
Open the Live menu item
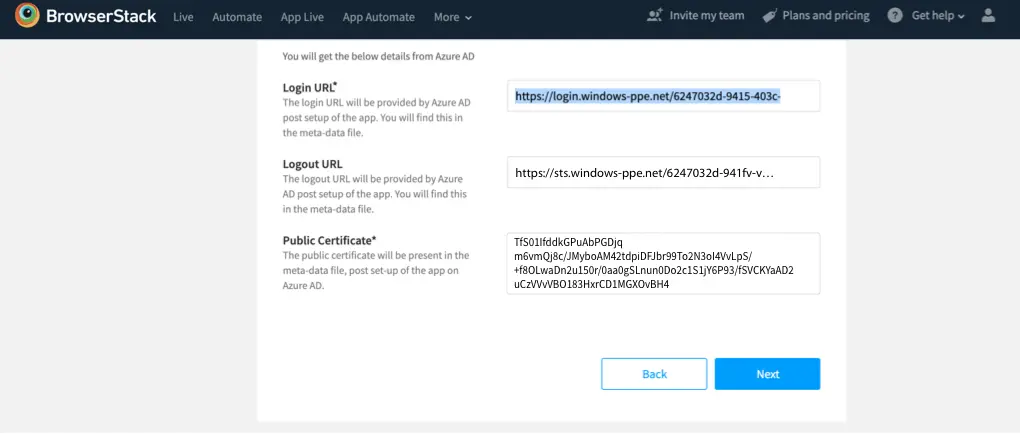(183, 18)
